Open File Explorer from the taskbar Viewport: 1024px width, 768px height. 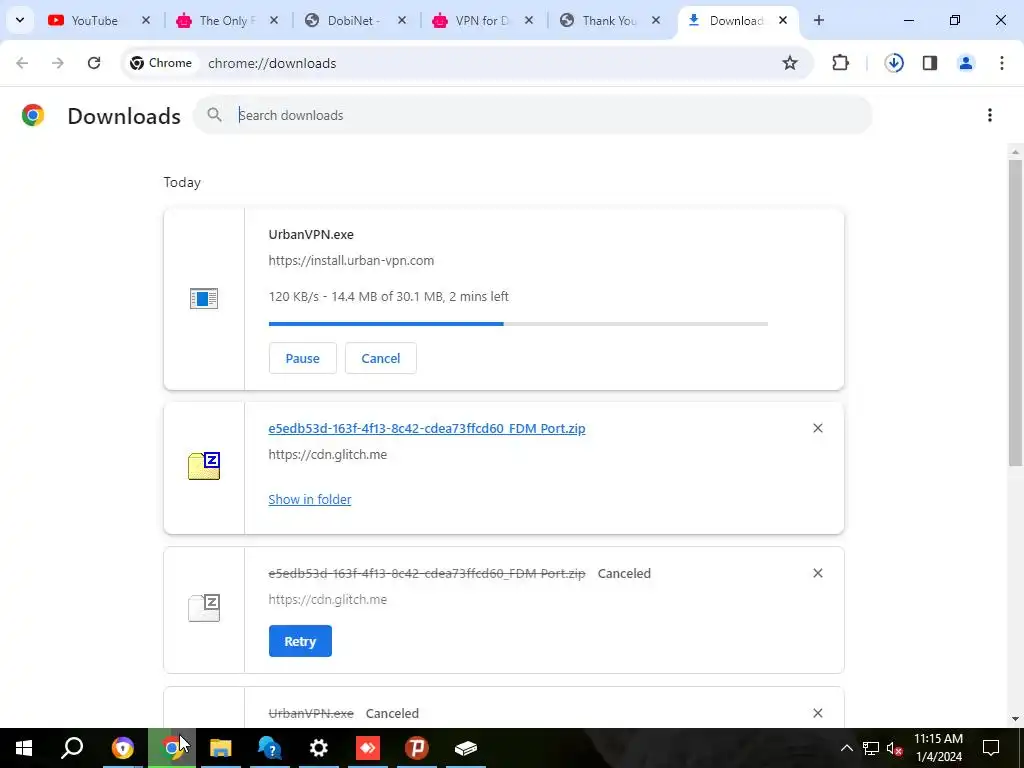pyautogui.click(x=221, y=748)
